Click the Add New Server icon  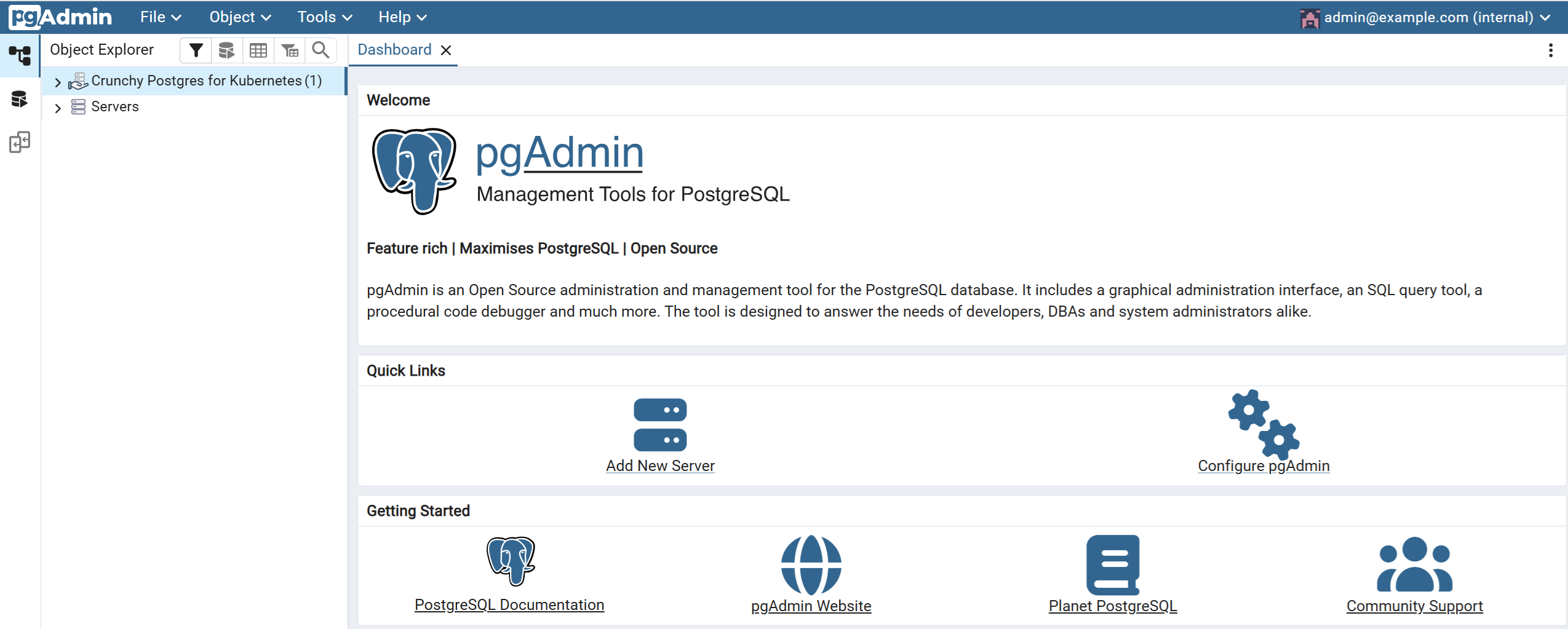pos(659,425)
